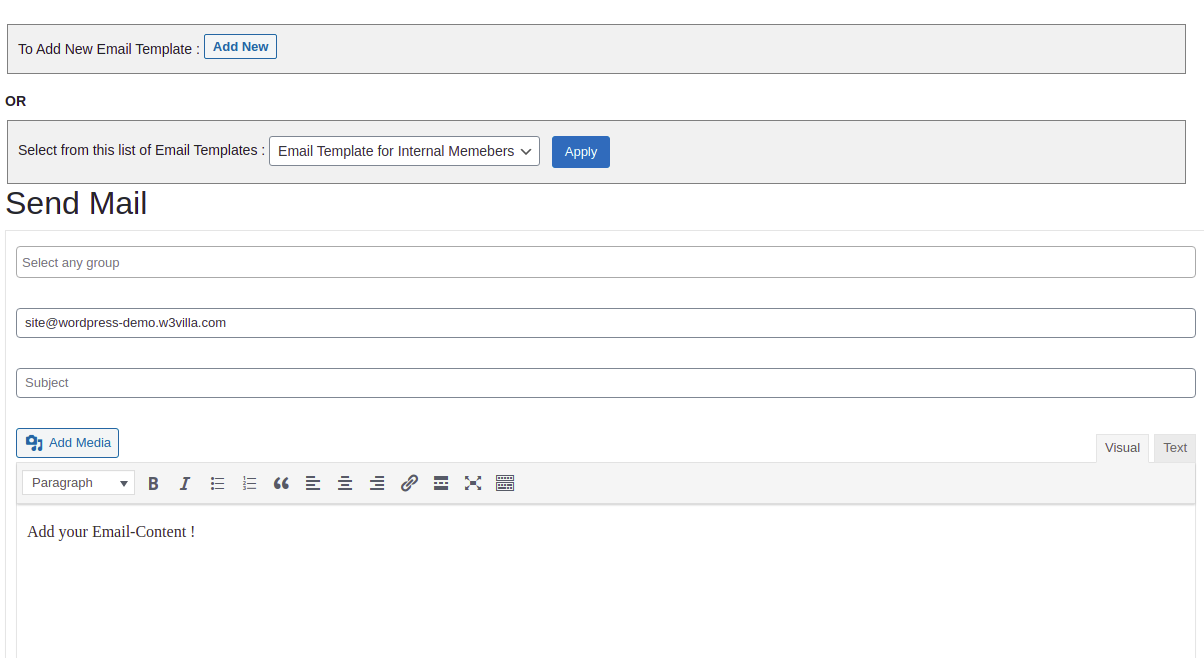Viewport: 1204px width, 658px height.
Task: Insert or edit link icon
Action: coord(409,483)
